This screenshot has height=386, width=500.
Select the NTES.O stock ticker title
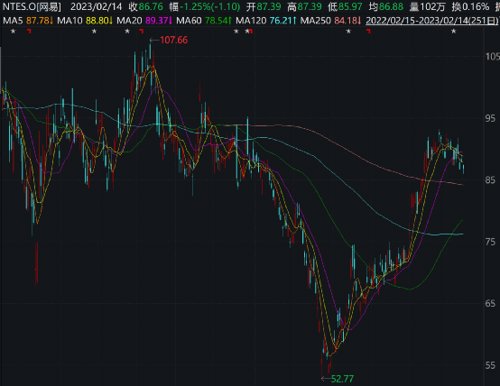[32, 6]
